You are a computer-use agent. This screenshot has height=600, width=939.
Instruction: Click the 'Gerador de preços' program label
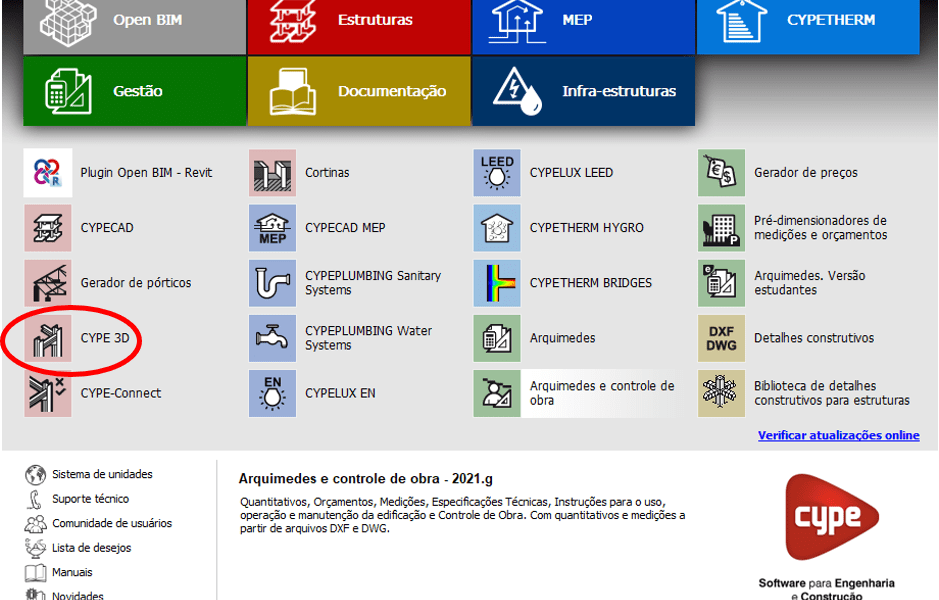point(805,172)
